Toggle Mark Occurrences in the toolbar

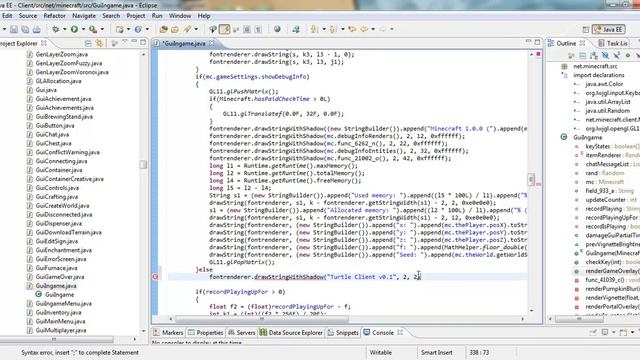(224, 29)
